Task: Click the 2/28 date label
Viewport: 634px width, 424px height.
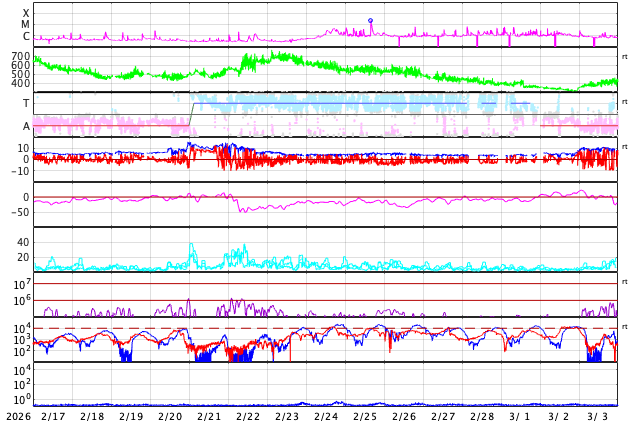Action: pos(482,416)
